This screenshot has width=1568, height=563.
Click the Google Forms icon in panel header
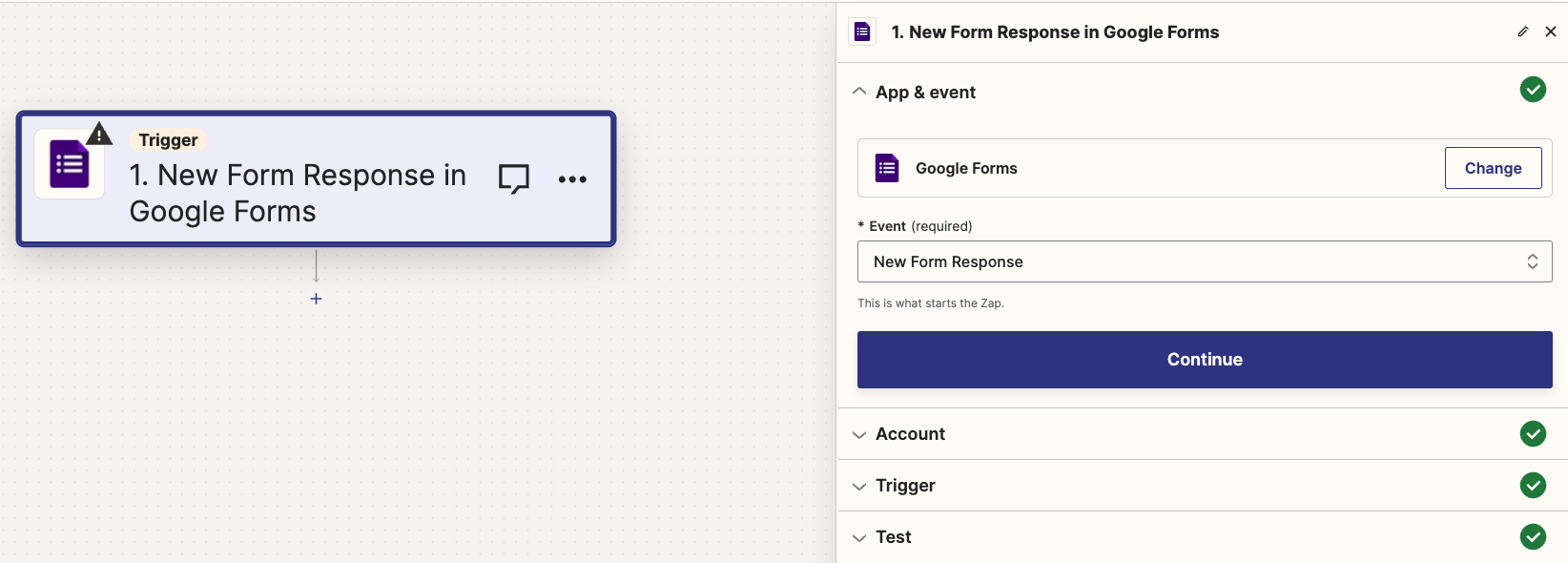[862, 31]
